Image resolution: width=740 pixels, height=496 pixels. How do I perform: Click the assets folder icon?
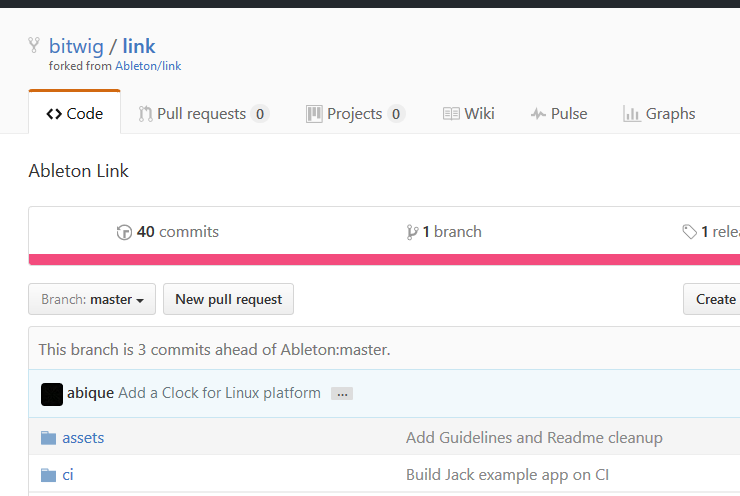48,438
